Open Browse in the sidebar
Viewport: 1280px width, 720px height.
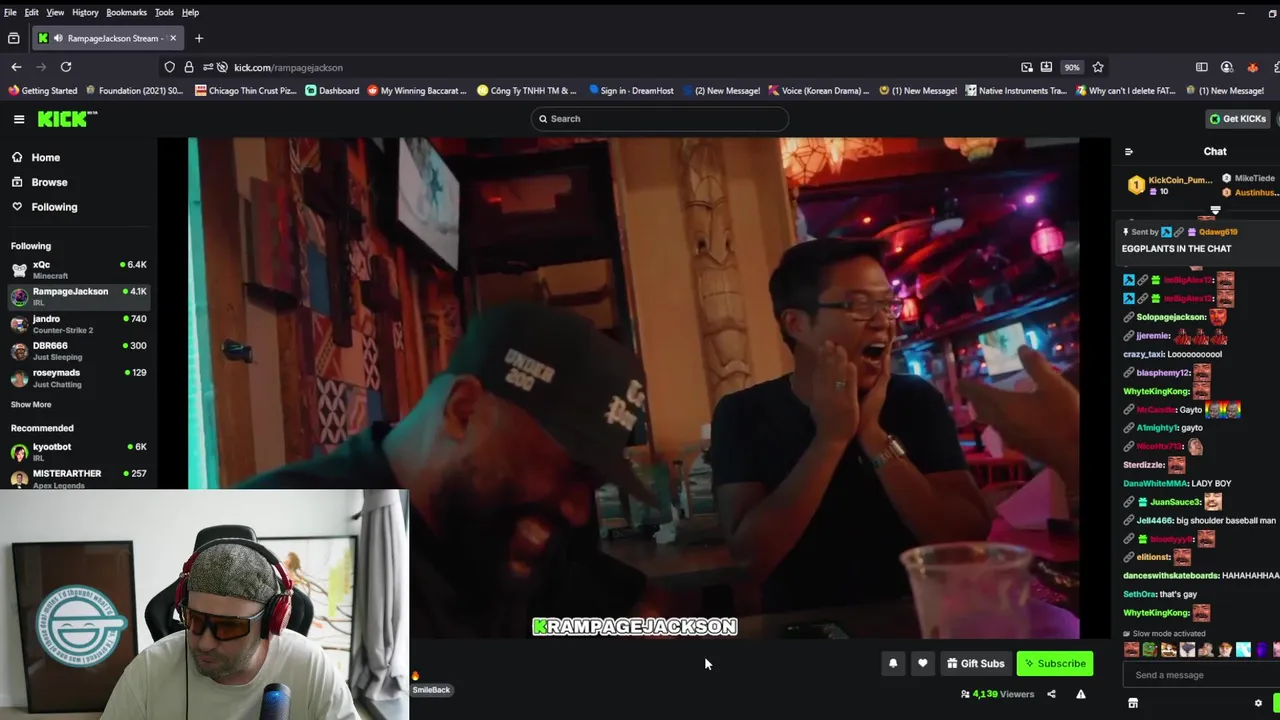click(x=40, y=182)
